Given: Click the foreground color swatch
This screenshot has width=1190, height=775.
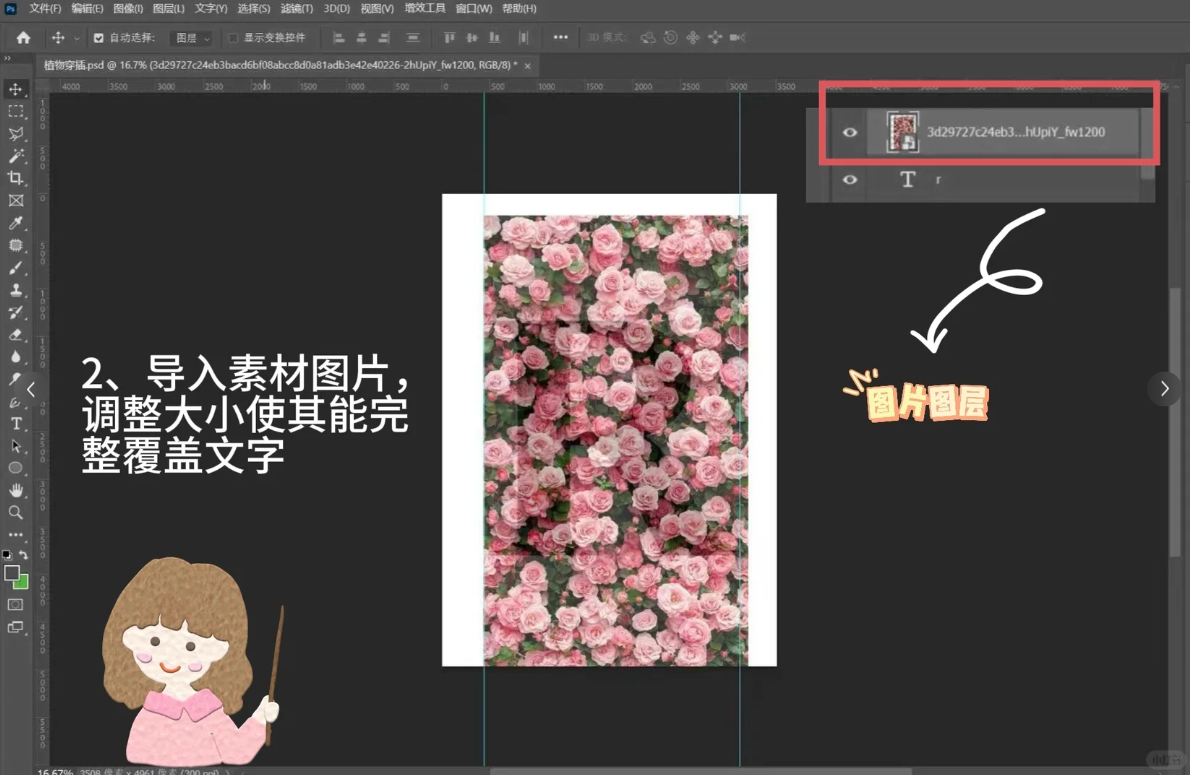Looking at the screenshot, I should click(12, 573).
